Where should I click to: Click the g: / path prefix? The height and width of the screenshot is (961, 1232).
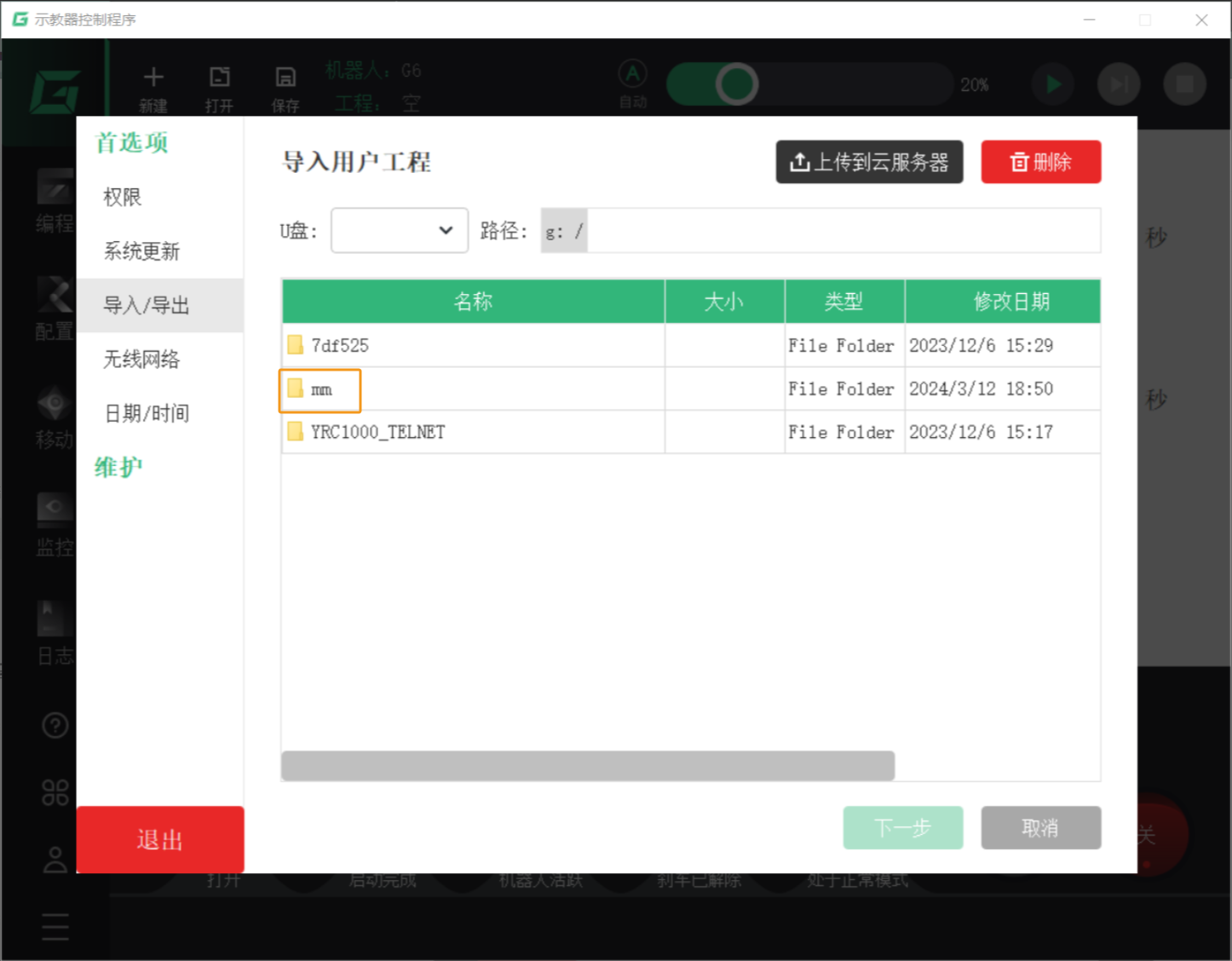click(564, 231)
